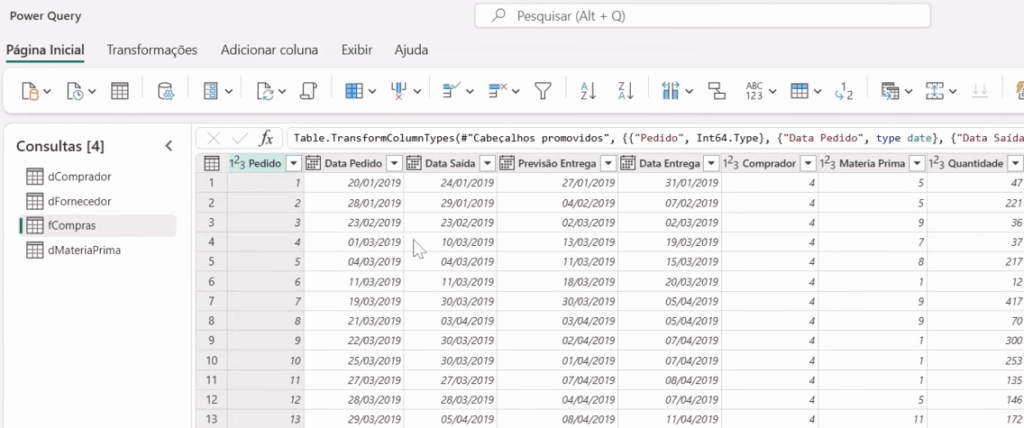The height and width of the screenshot is (428, 1024).
Task: Click the ABC 123 data type icon
Action: point(754,91)
